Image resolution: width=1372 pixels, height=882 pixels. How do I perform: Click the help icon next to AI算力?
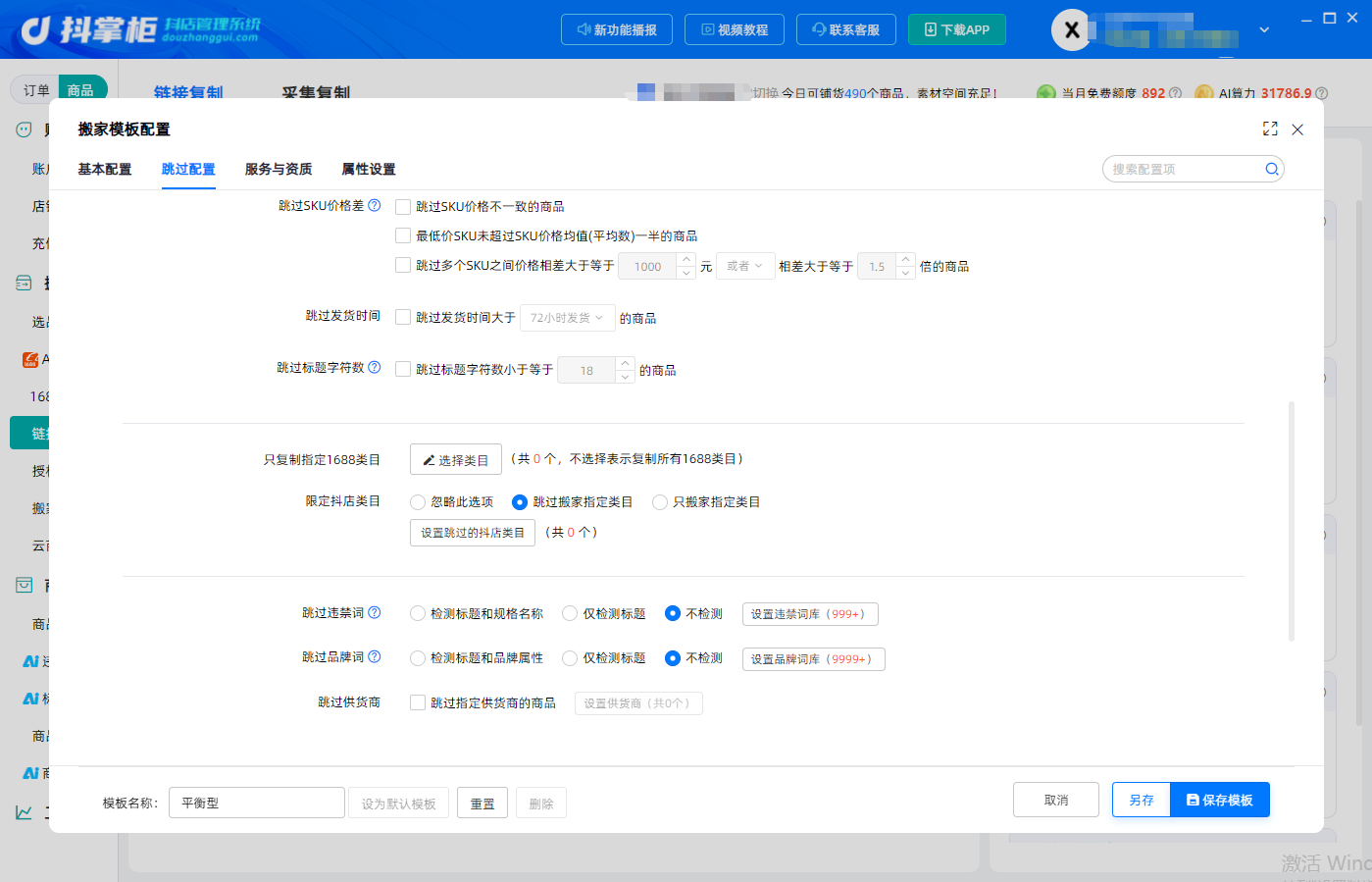[x=1321, y=93]
